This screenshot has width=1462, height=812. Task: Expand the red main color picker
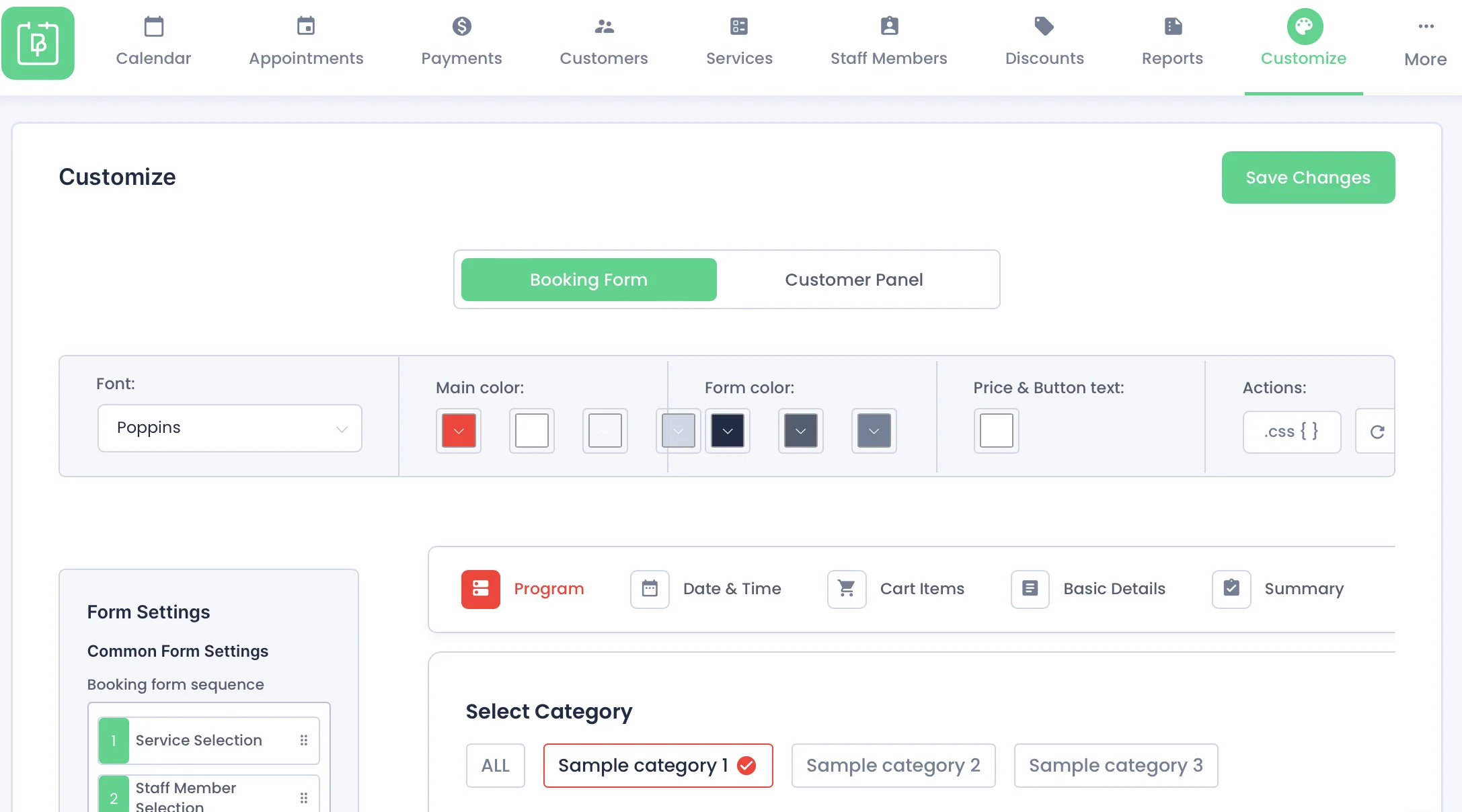(x=459, y=431)
